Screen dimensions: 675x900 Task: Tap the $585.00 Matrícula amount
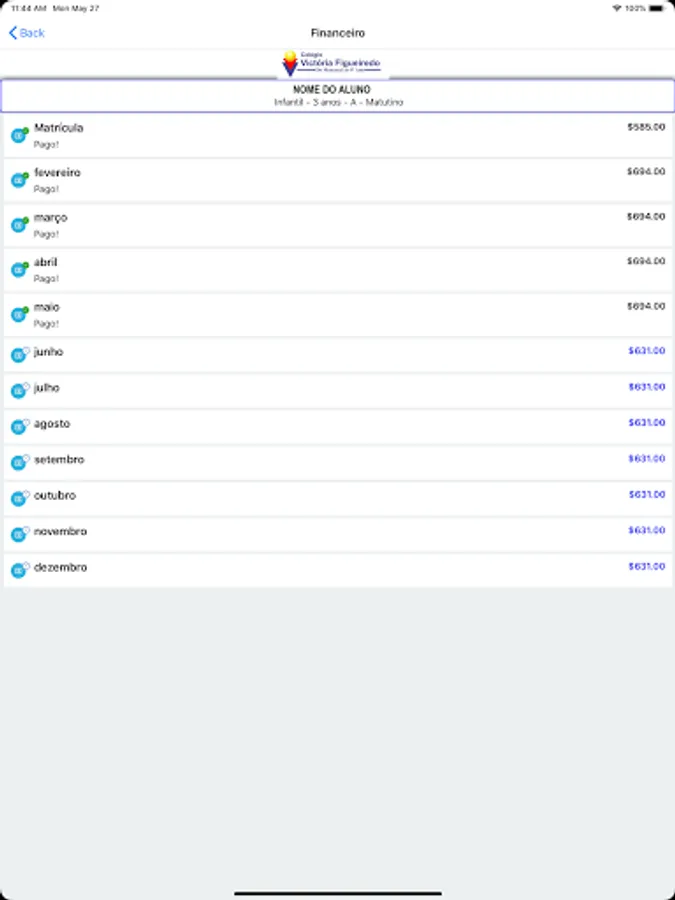[x=646, y=127]
